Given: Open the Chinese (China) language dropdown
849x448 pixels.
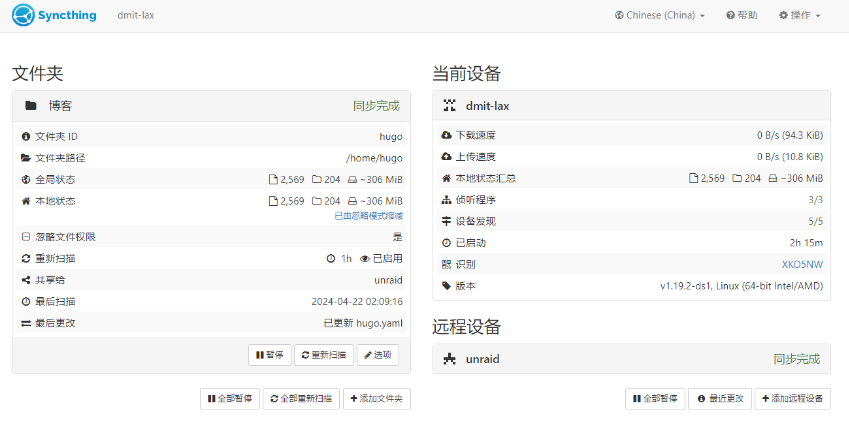Looking at the screenshot, I should 660,16.
